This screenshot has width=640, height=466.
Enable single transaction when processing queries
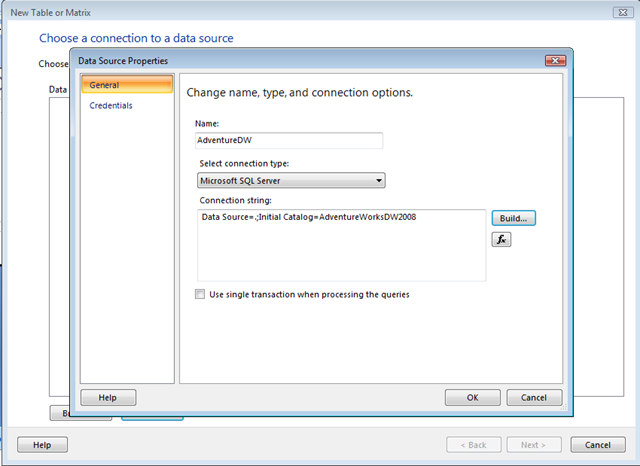[200, 294]
